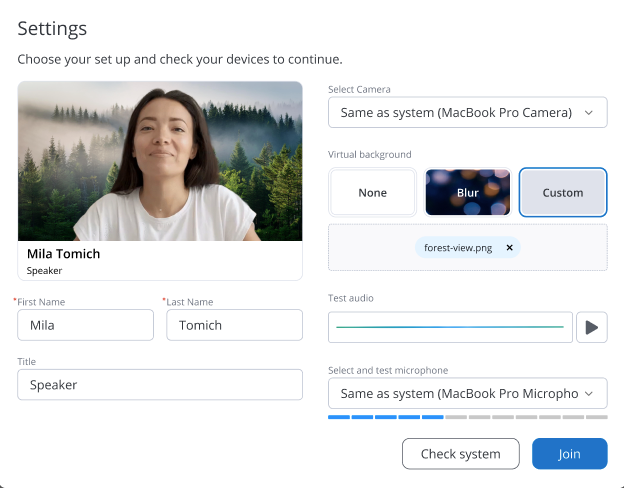Click the camera preview video thumbnail
The width and height of the screenshot is (624, 488).
click(x=160, y=161)
